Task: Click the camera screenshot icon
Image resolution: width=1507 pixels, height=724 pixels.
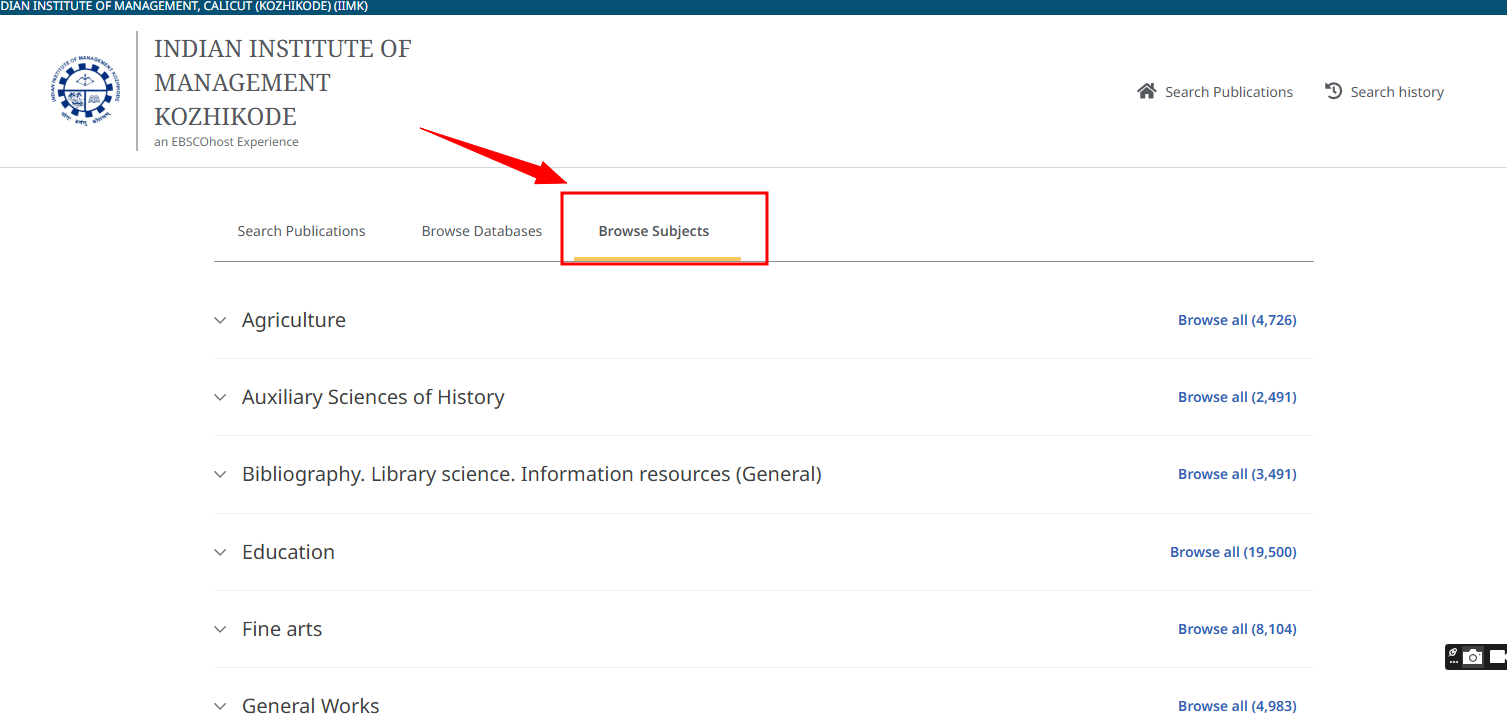Action: (x=1472, y=657)
